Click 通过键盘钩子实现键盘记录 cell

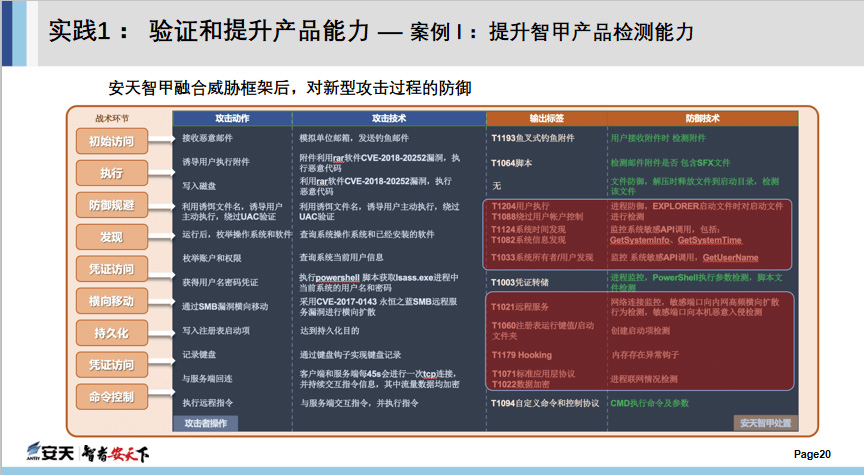point(350,355)
